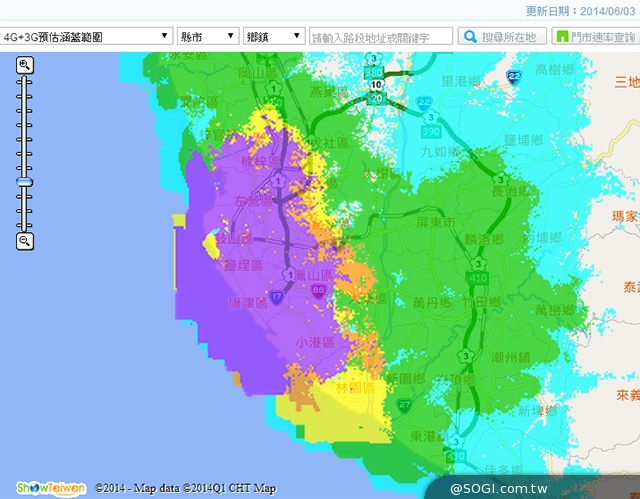
Task: Open the 縣市 county dropdown
Action: (x=208, y=36)
